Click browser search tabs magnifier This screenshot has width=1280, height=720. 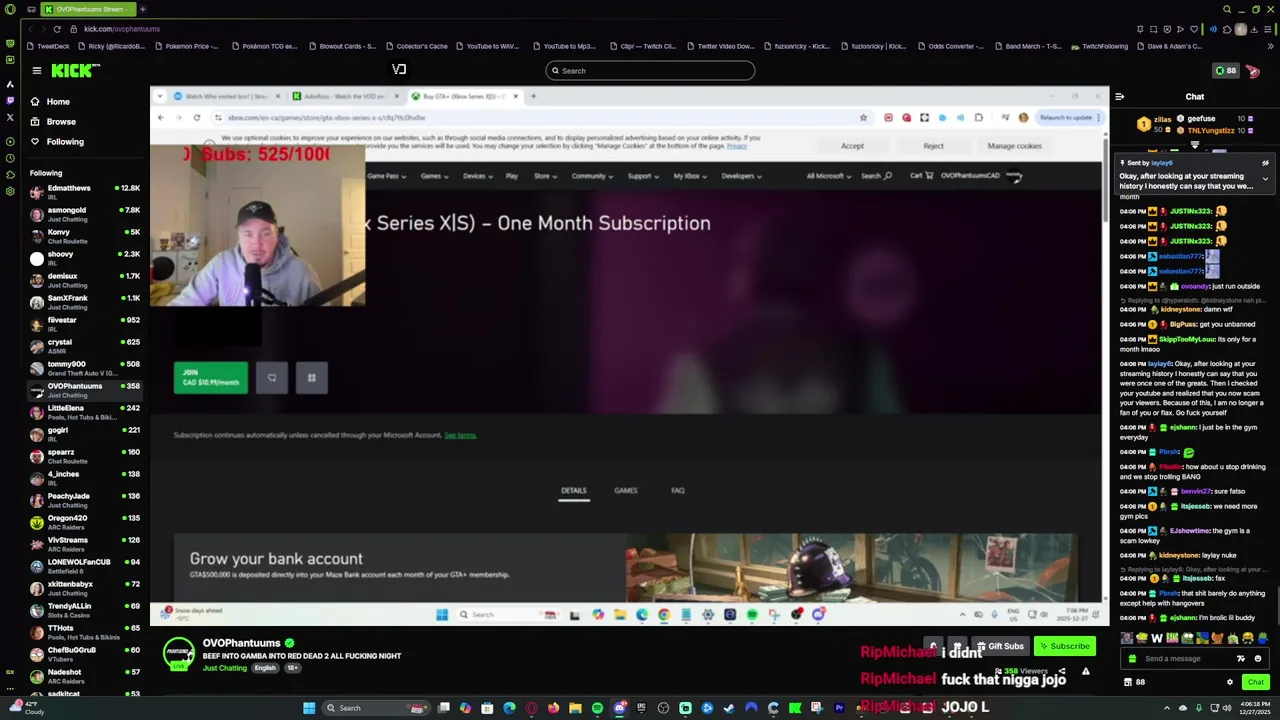[1227, 9]
